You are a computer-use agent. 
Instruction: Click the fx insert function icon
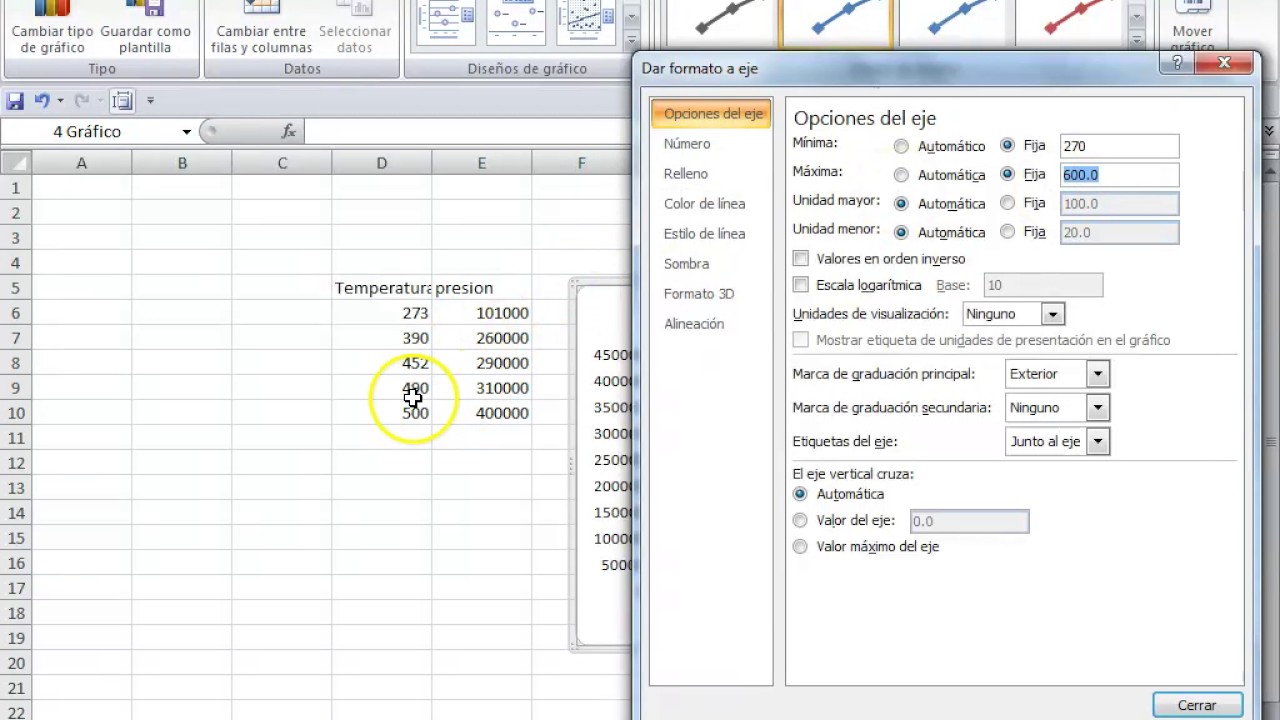click(x=288, y=131)
